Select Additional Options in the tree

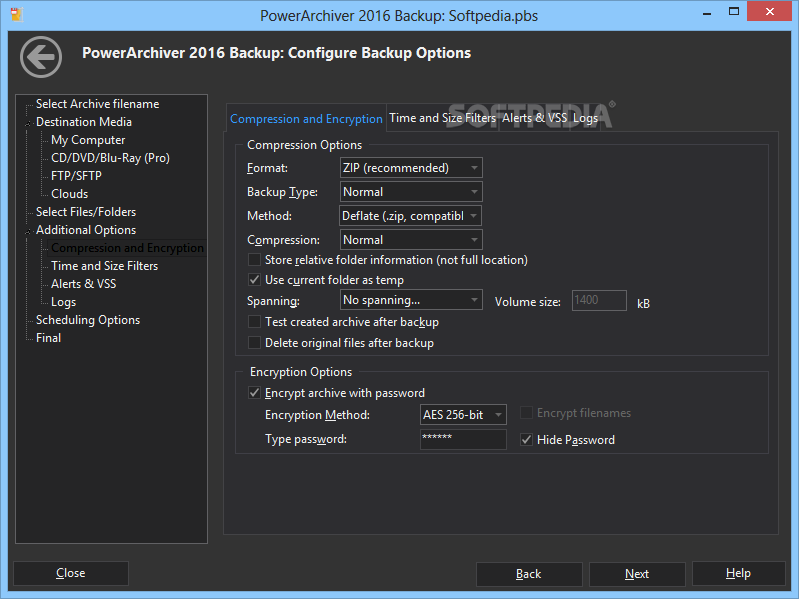86,230
